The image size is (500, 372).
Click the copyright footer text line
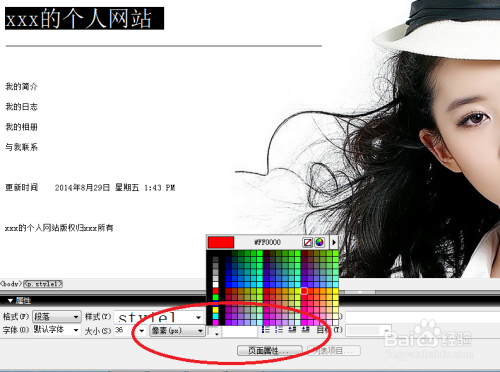coord(59,228)
